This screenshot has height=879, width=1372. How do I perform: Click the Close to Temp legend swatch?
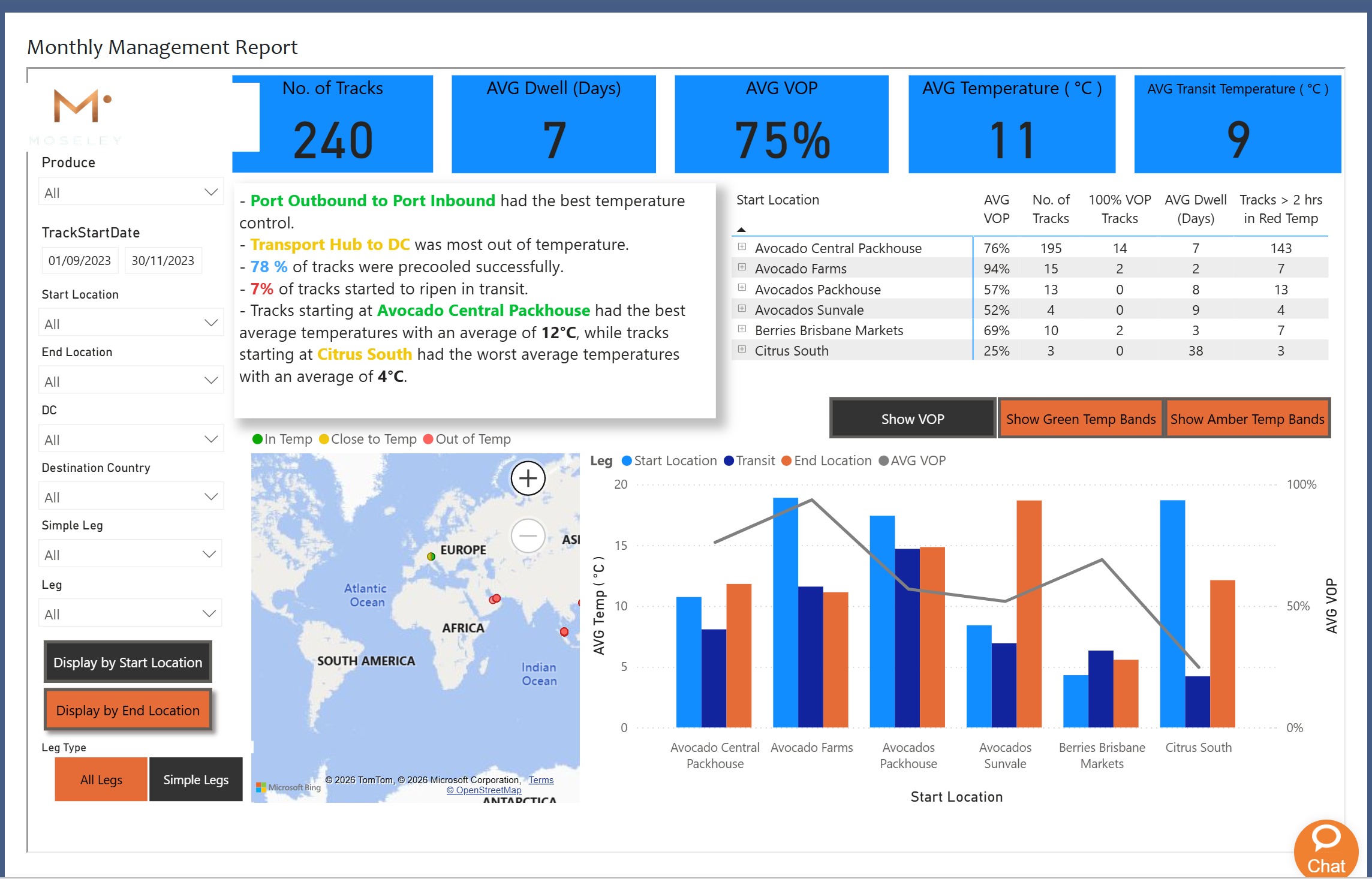coord(324,439)
